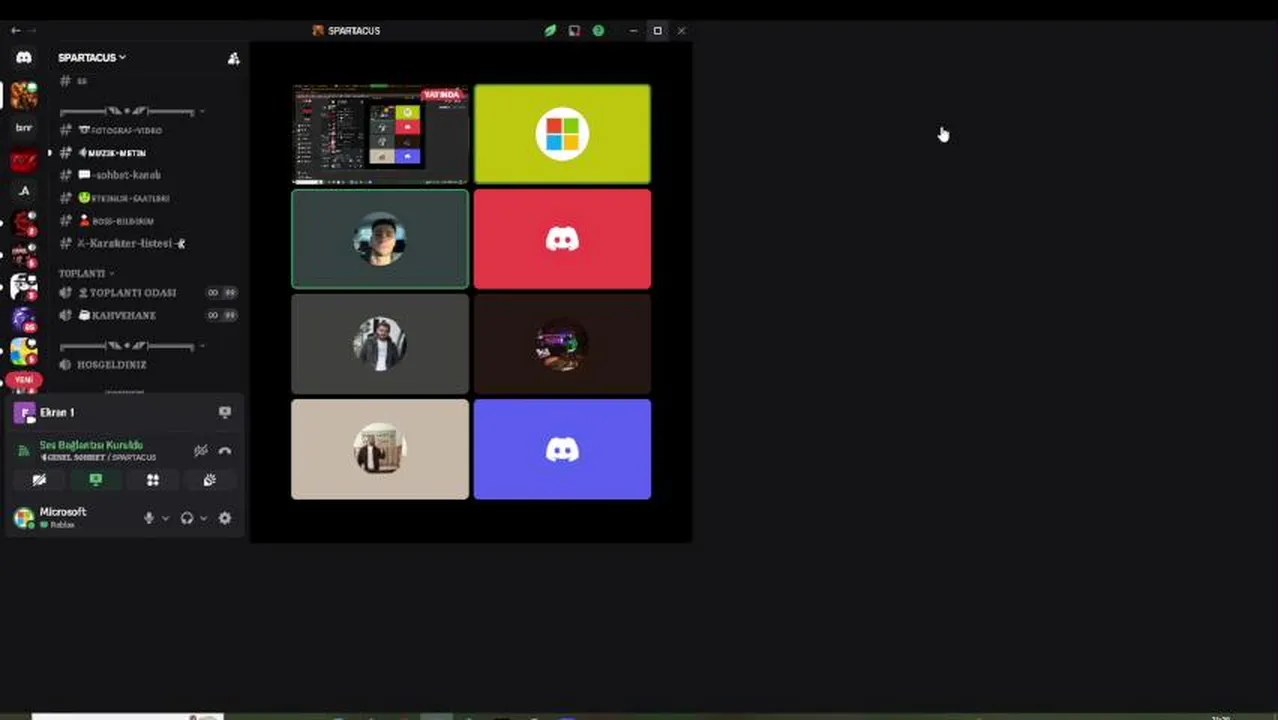Focus the red Discord logo participant tile
Viewport: 1278px width, 720px height.
tap(562, 239)
